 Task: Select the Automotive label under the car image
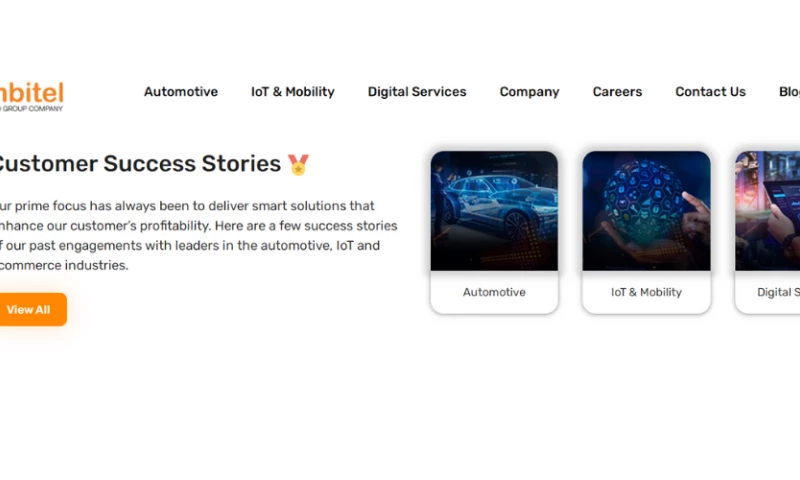(x=494, y=293)
